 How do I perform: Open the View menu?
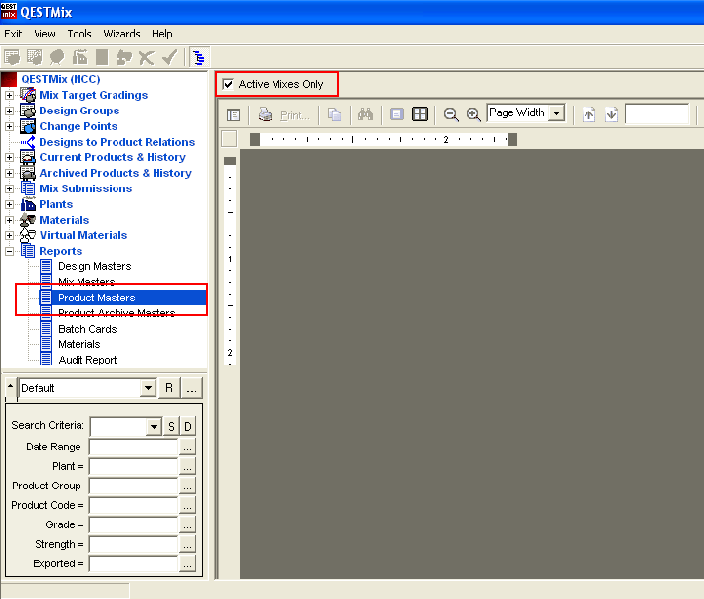45,34
